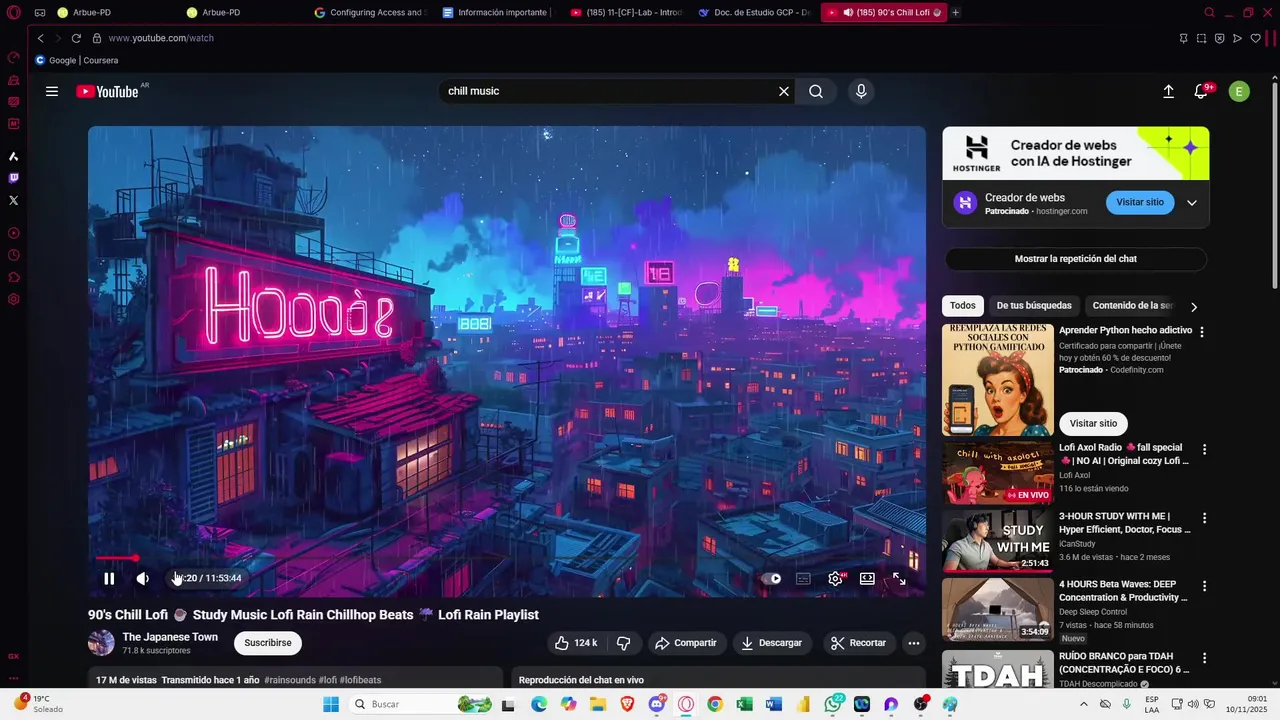The height and width of the screenshot is (720, 1280).
Task: Start voice search with microphone
Action: pyautogui.click(x=861, y=91)
